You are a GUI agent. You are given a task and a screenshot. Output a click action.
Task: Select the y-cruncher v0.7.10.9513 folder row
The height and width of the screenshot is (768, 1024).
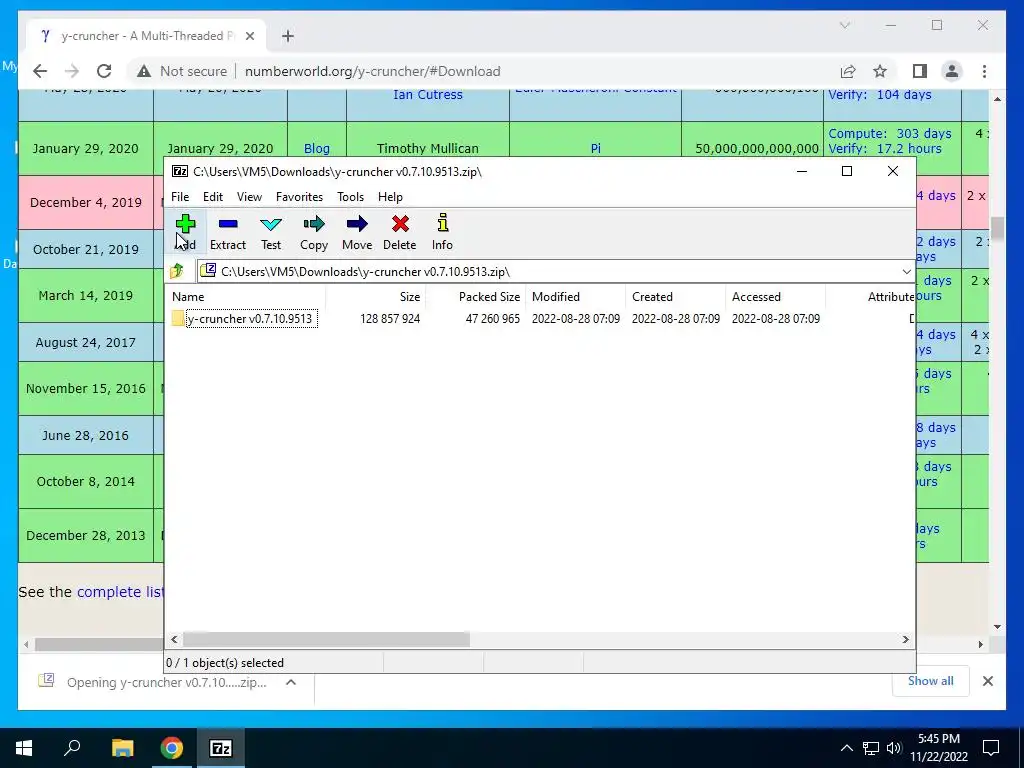pos(539,319)
